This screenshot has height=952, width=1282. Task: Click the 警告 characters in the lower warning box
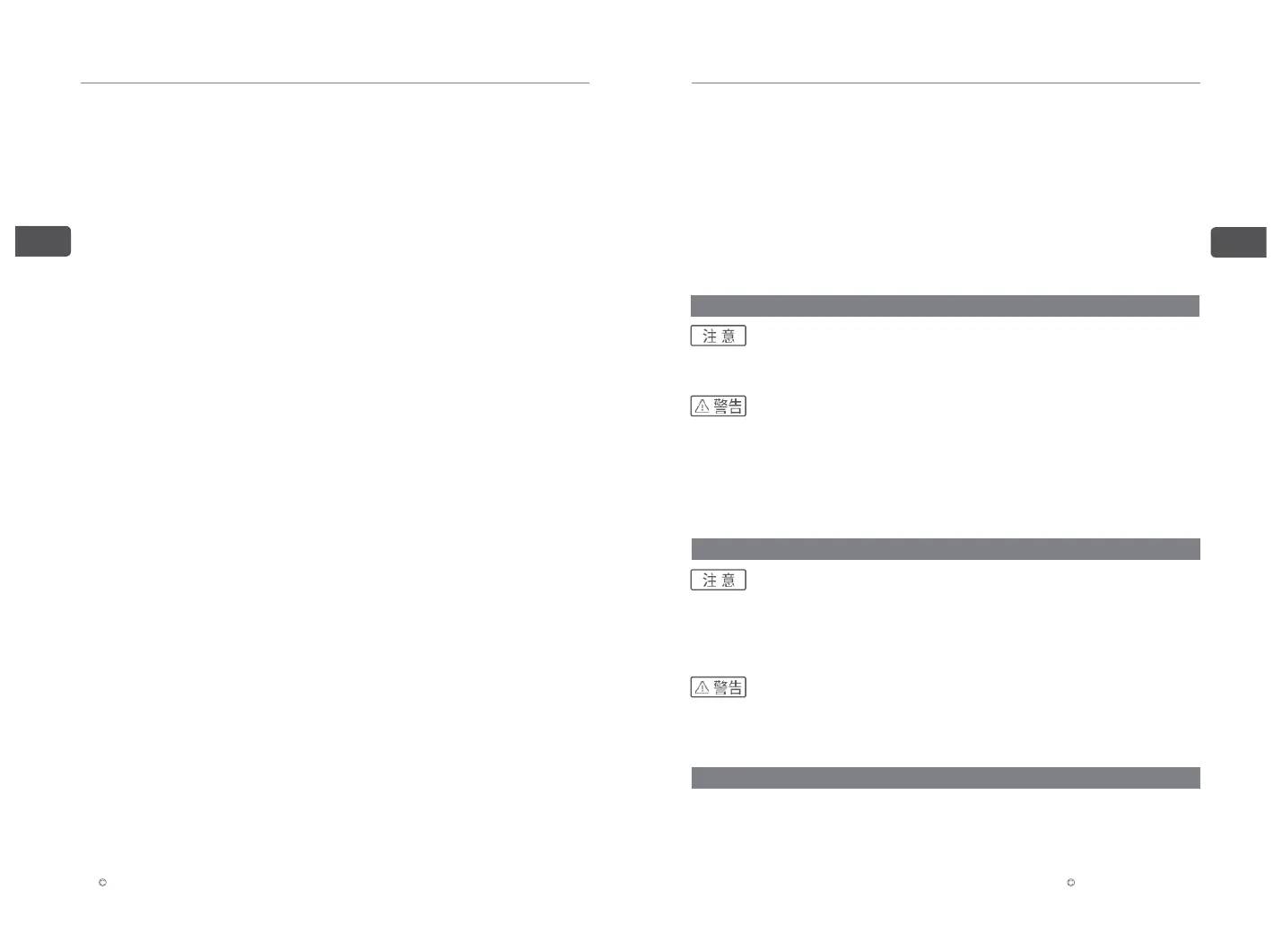coord(728,687)
